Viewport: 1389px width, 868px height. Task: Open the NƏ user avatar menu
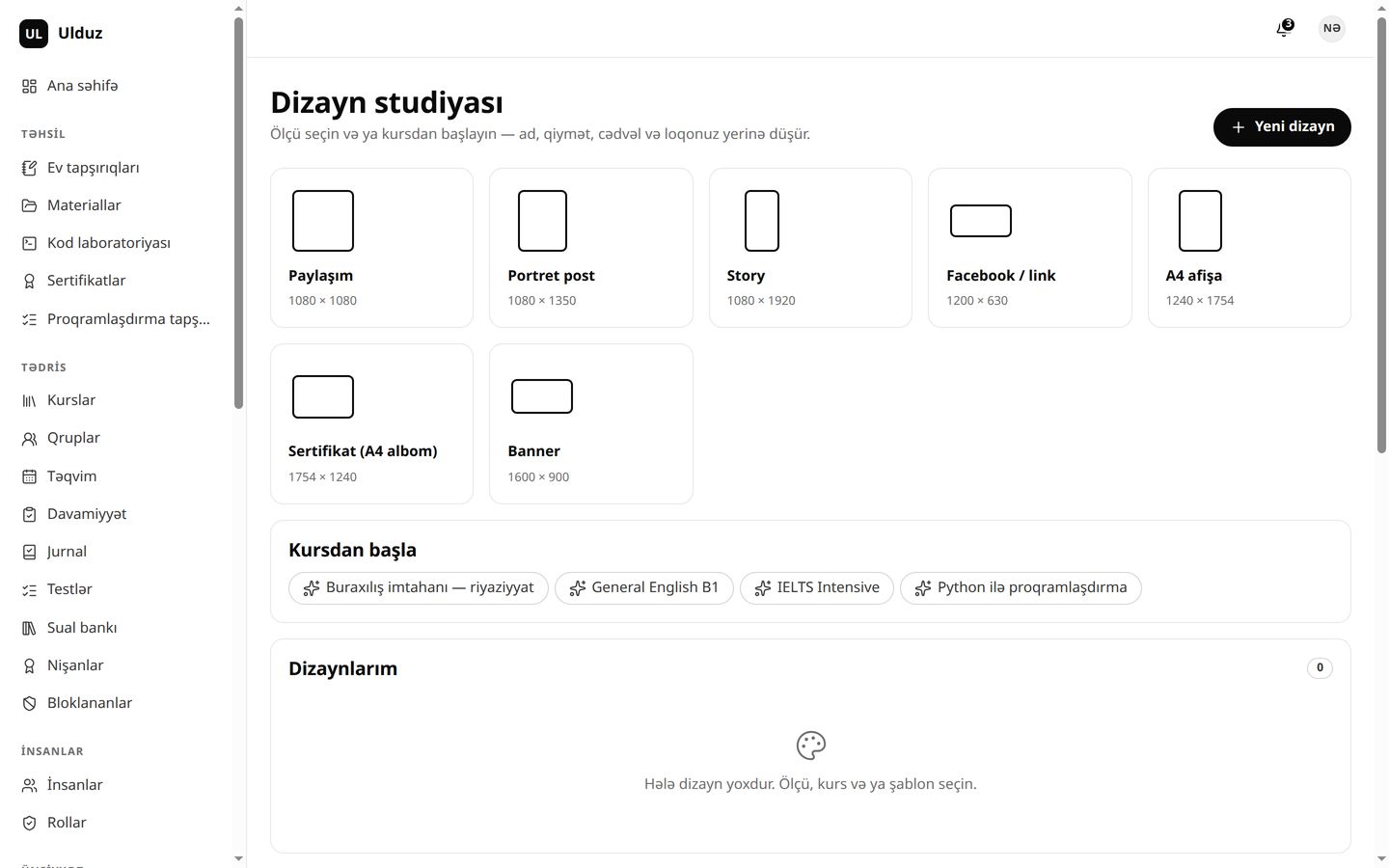[1332, 29]
